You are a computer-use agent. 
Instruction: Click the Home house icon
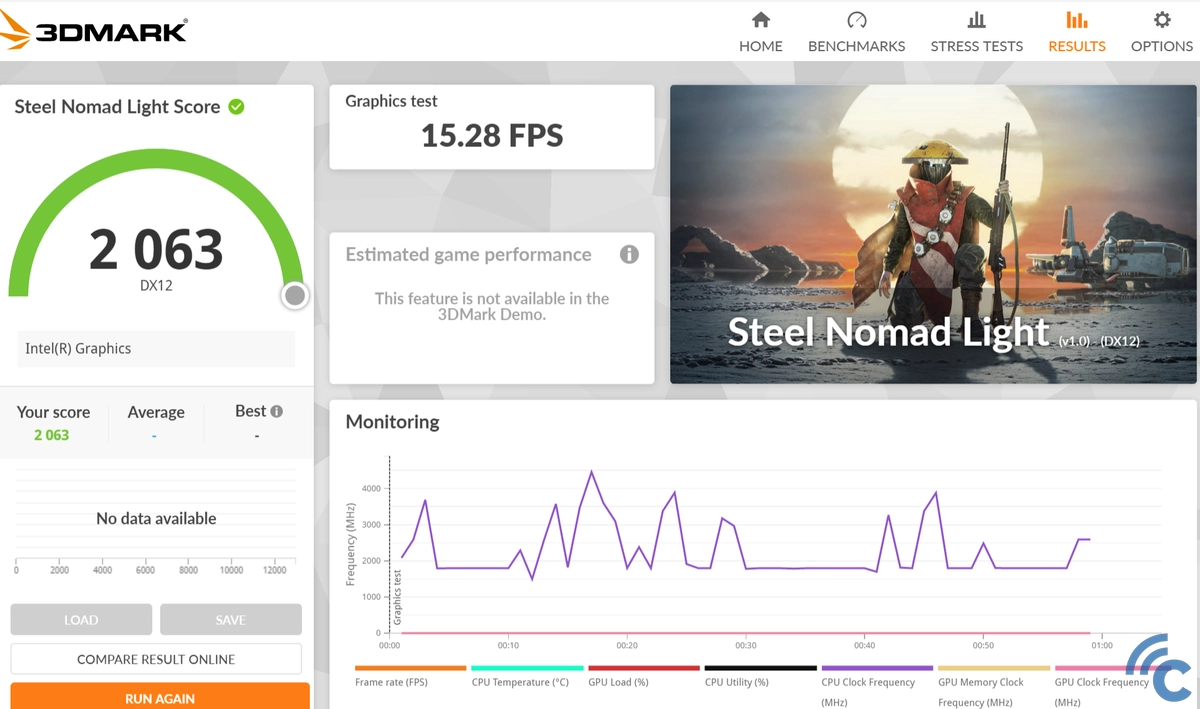tap(760, 20)
